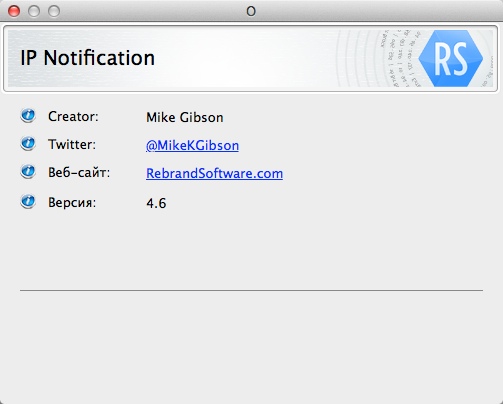This screenshot has height=404, width=503.
Task: Click the info icon beside Twitter
Action: click(x=28, y=144)
